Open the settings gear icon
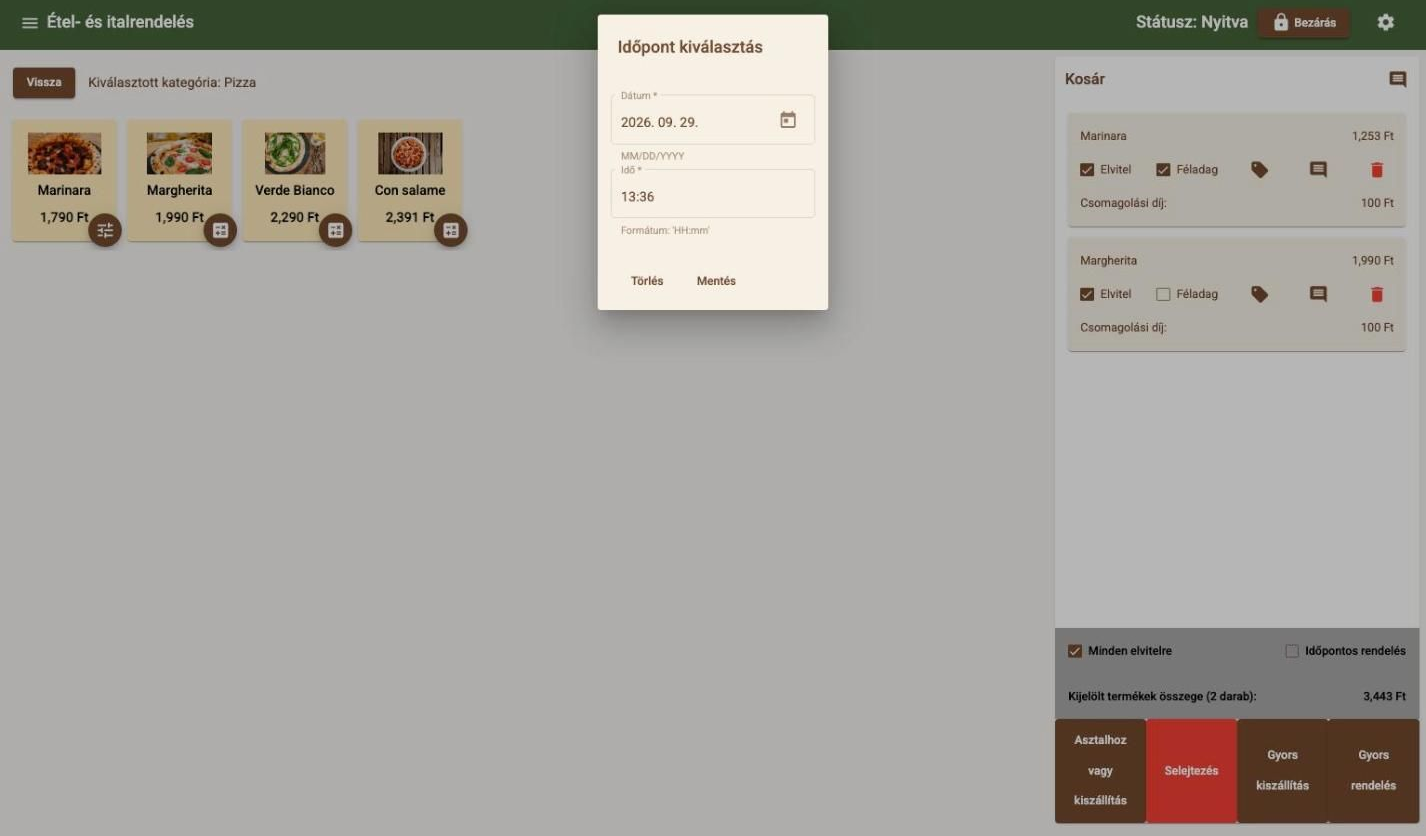This screenshot has height=836, width=1426. [x=1385, y=22]
